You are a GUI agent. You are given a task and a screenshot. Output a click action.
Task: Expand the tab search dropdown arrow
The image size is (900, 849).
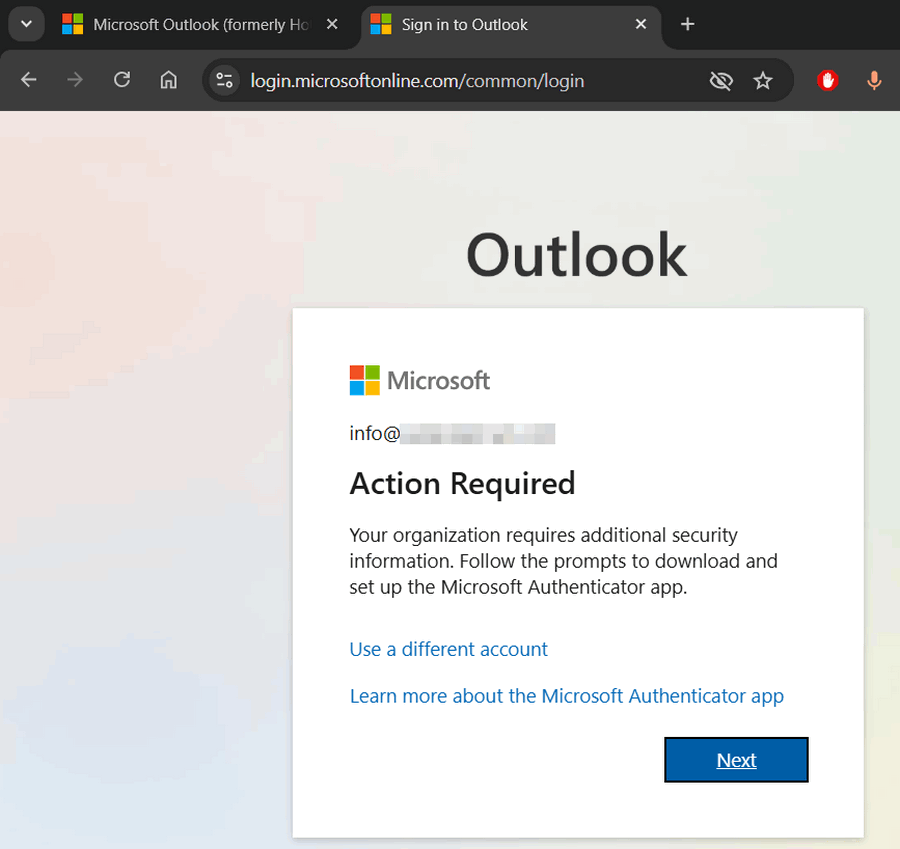[x=26, y=24]
